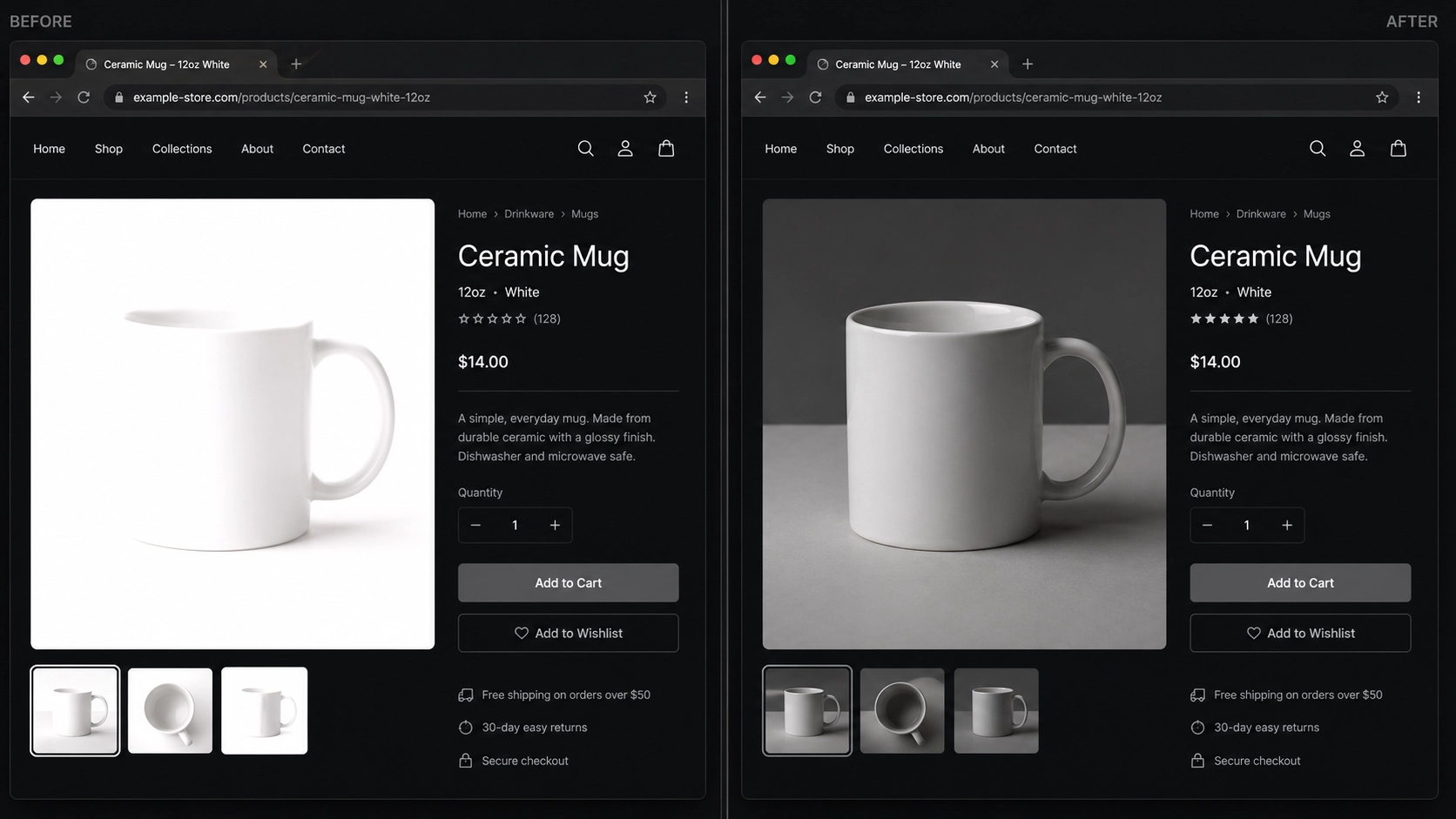
Task: Click the search icon in AFTER window
Action: (1318, 149)
